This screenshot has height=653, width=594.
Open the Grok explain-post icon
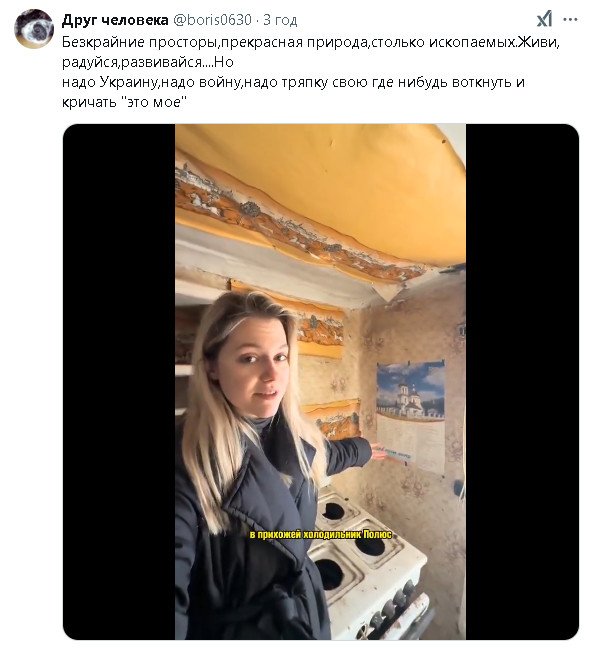point(544,20)
